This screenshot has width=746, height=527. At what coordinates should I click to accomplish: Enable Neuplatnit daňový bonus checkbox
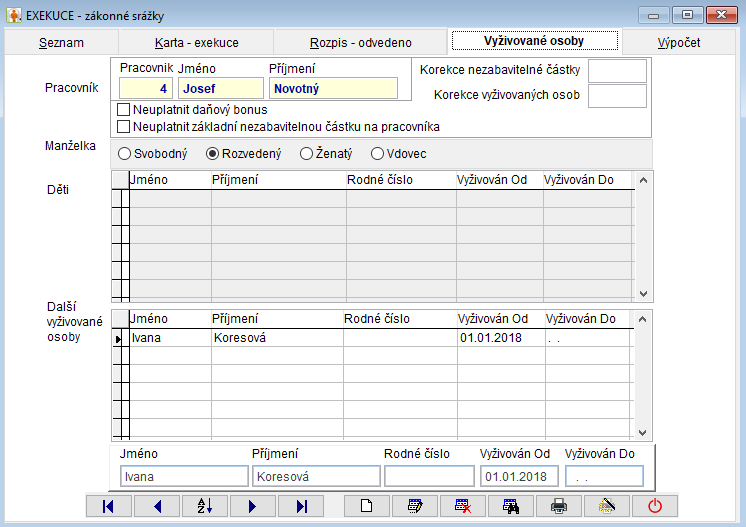pyautogui.click(x=124, y=110)
